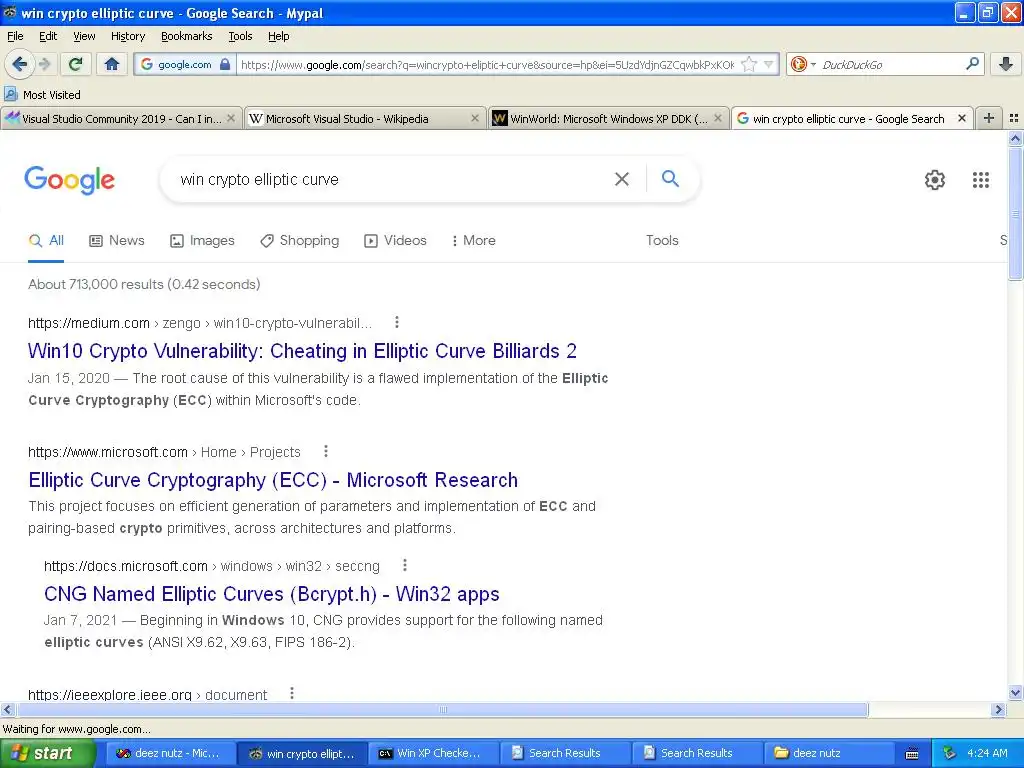Close the Microsoft Visual Studio Wikipedia tab
The width and height of the screenshot is (1024, 768).
[x=475, y=118]
